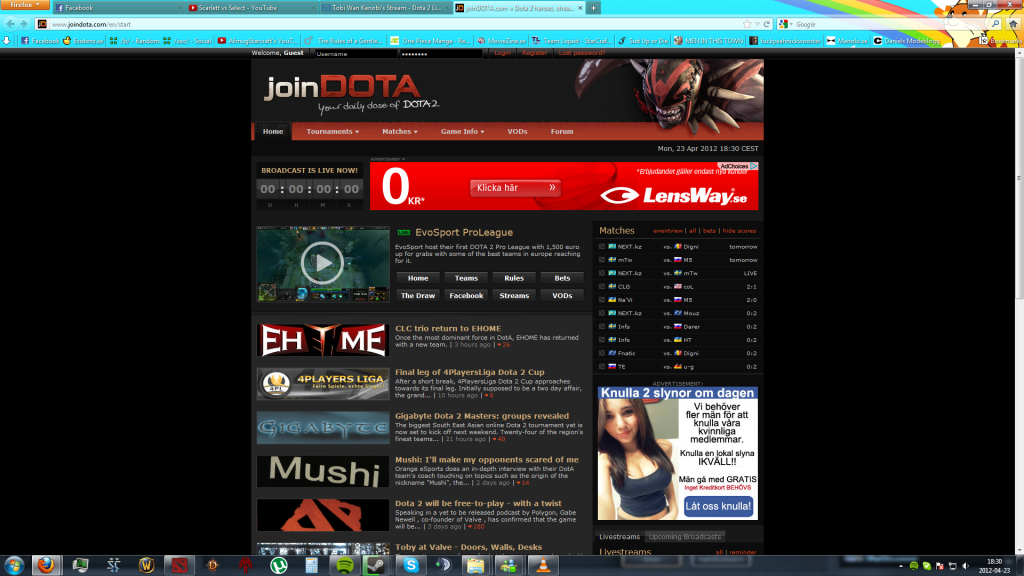The height and width of the screenshot is (576, 1024).
Task: Read CLC trio return to EHOME article
Action: [448, 328]
